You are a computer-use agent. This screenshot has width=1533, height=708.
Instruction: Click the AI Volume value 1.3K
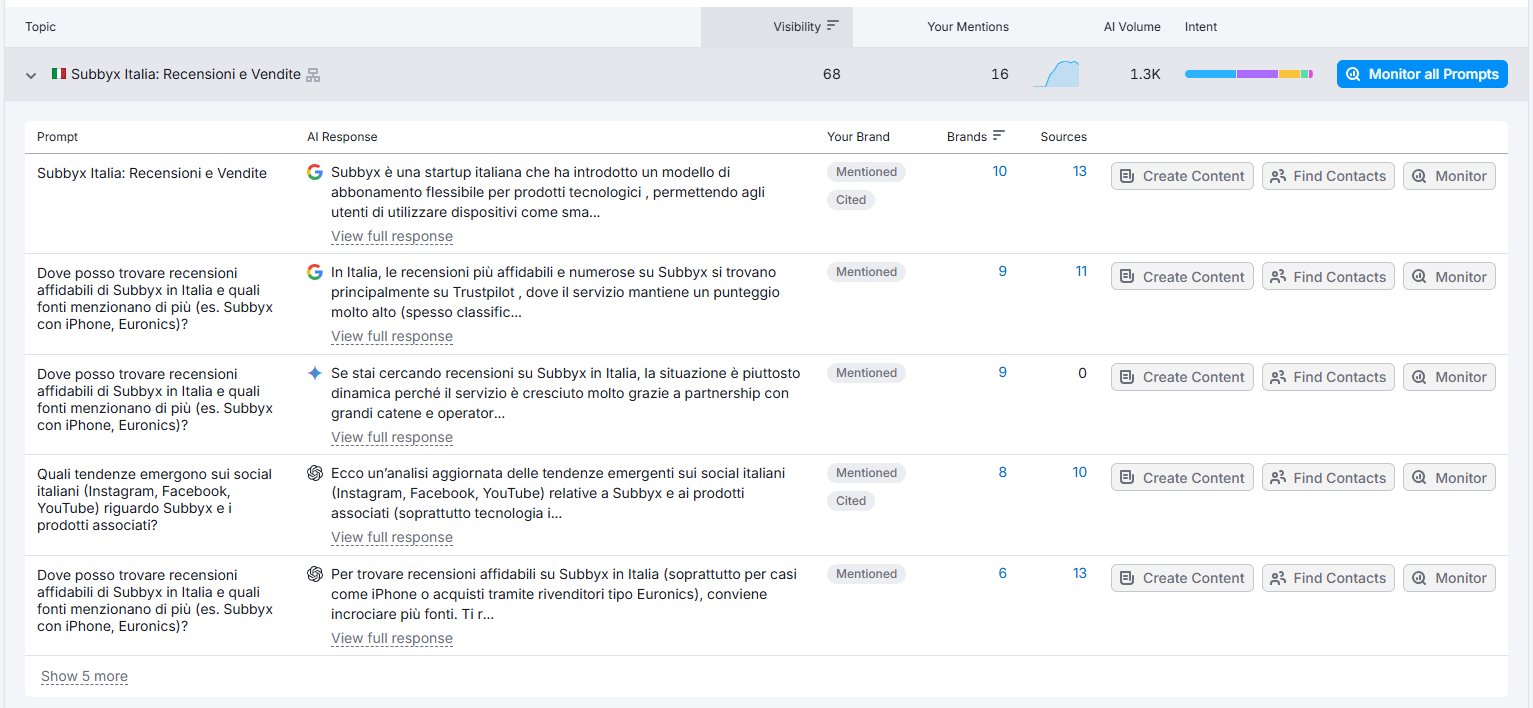coord(1145,75)
